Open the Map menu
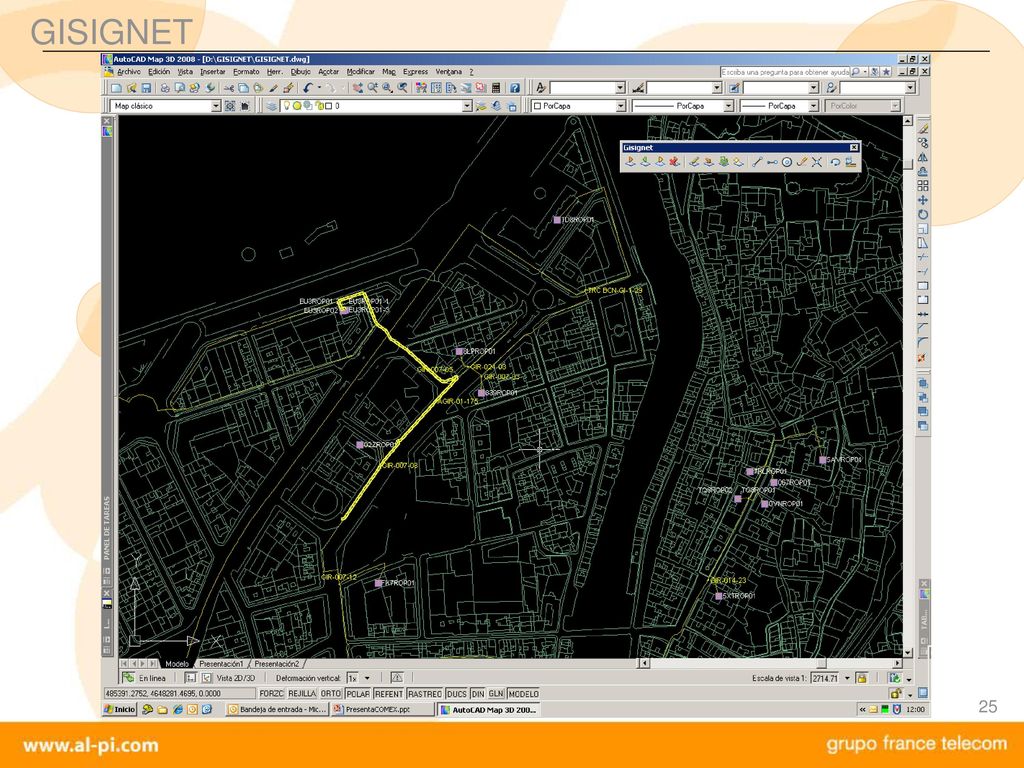The height and width of the screenshot is (768, 1024). [x=389, y=72]
